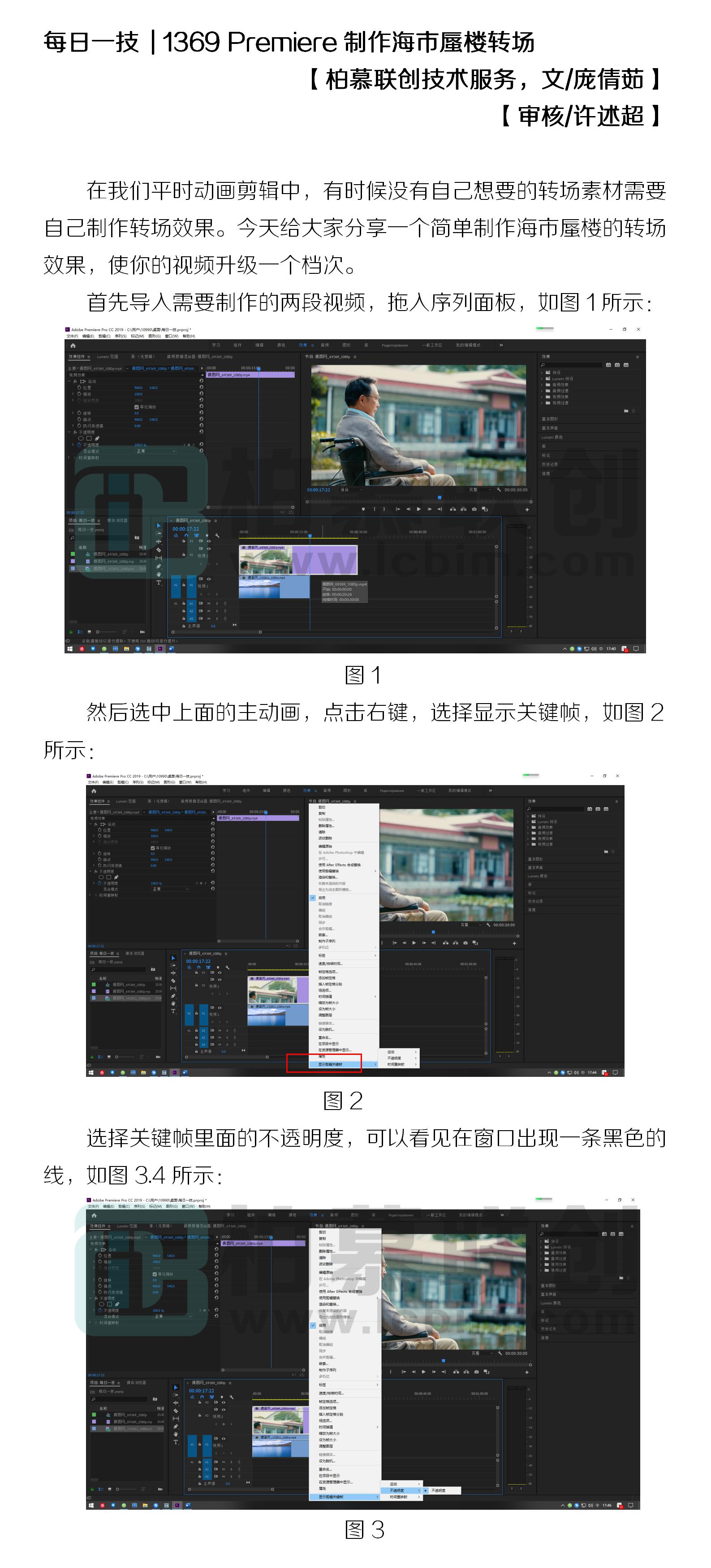This screenshot has height=1568, width=711.
Task: Choose 嵌套... in Figure 2 context menu
Action: coord(323,936)
